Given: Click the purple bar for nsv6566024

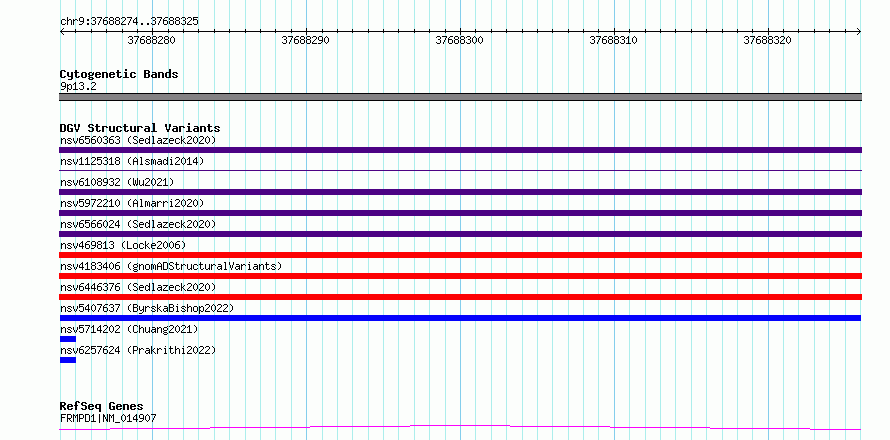Looking at the screenshot, I should point(460,234).
